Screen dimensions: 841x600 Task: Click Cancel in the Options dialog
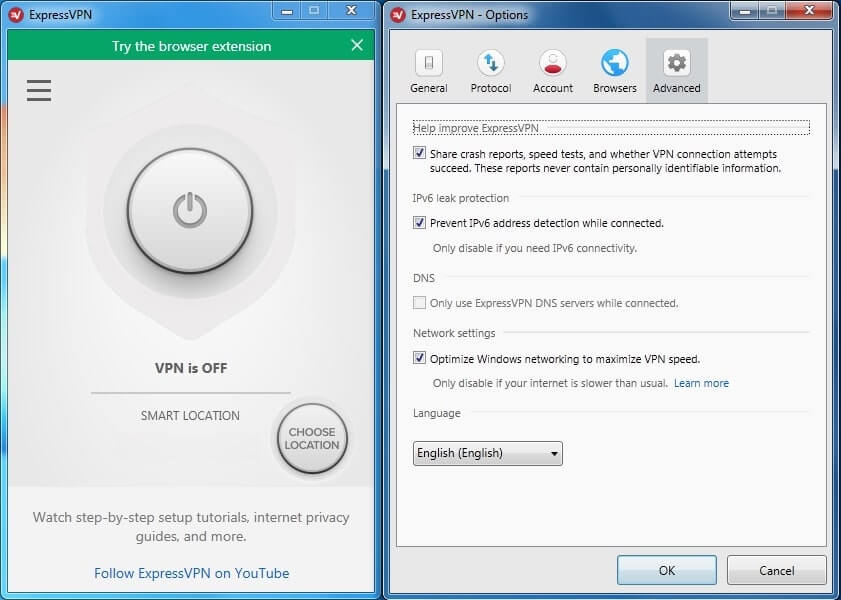pyautogui.click(x=777, y=571)
